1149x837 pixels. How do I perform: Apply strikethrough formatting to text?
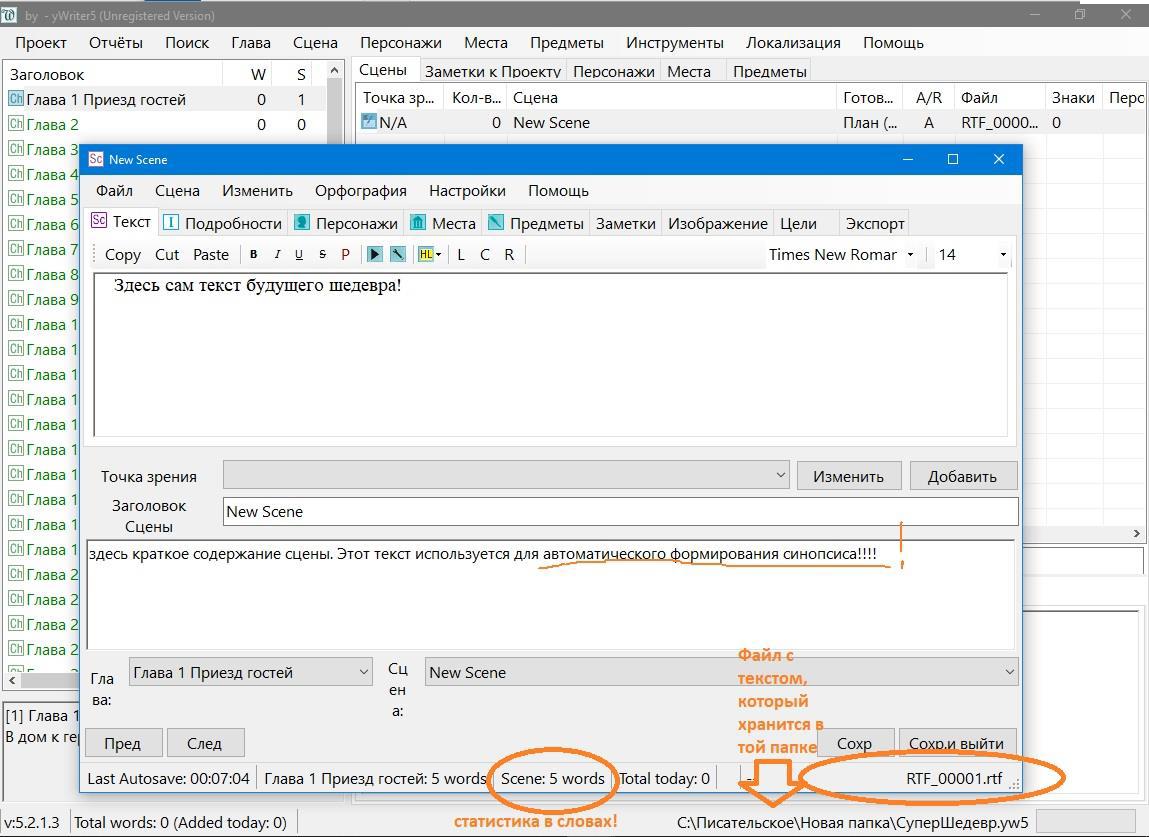coord(322,254)
